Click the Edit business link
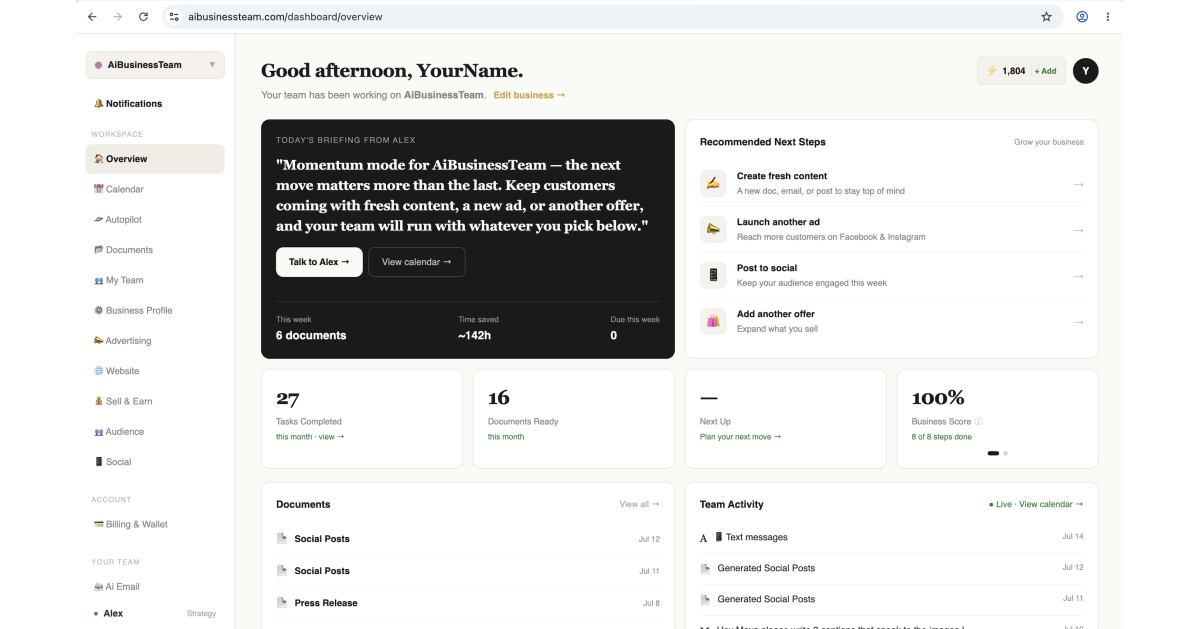1200x629 pixels. pos(529,95)
